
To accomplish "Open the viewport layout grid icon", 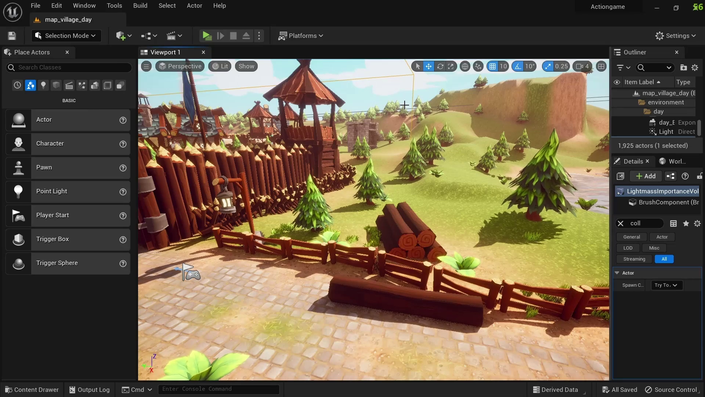I will pyautogui.click(x=601, y=66).
